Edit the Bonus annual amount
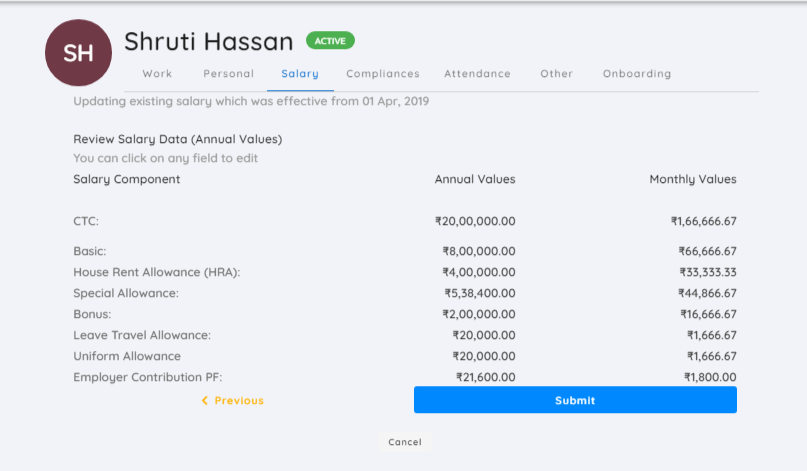The height and width of the screenshot is (471, 807). coord(479,315)
